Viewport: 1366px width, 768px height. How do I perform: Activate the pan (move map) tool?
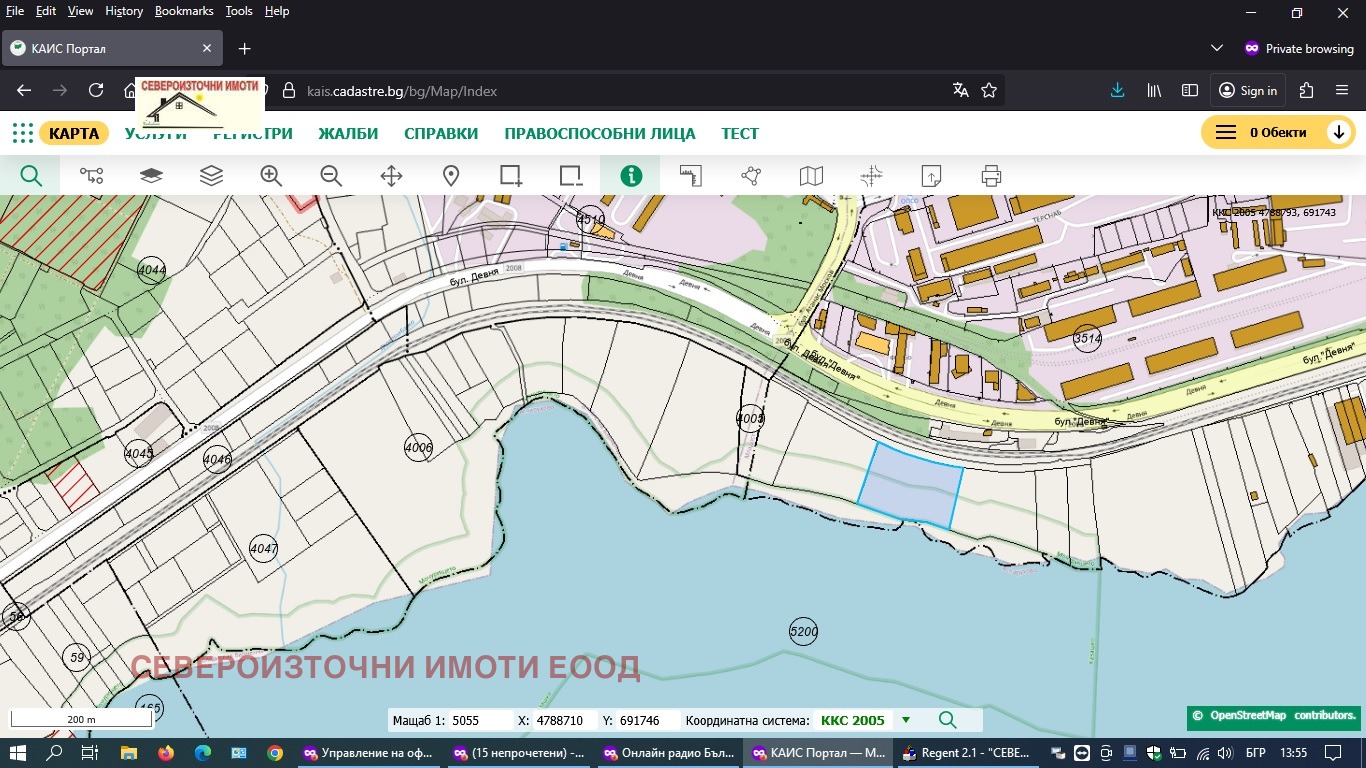pos(390,175)
